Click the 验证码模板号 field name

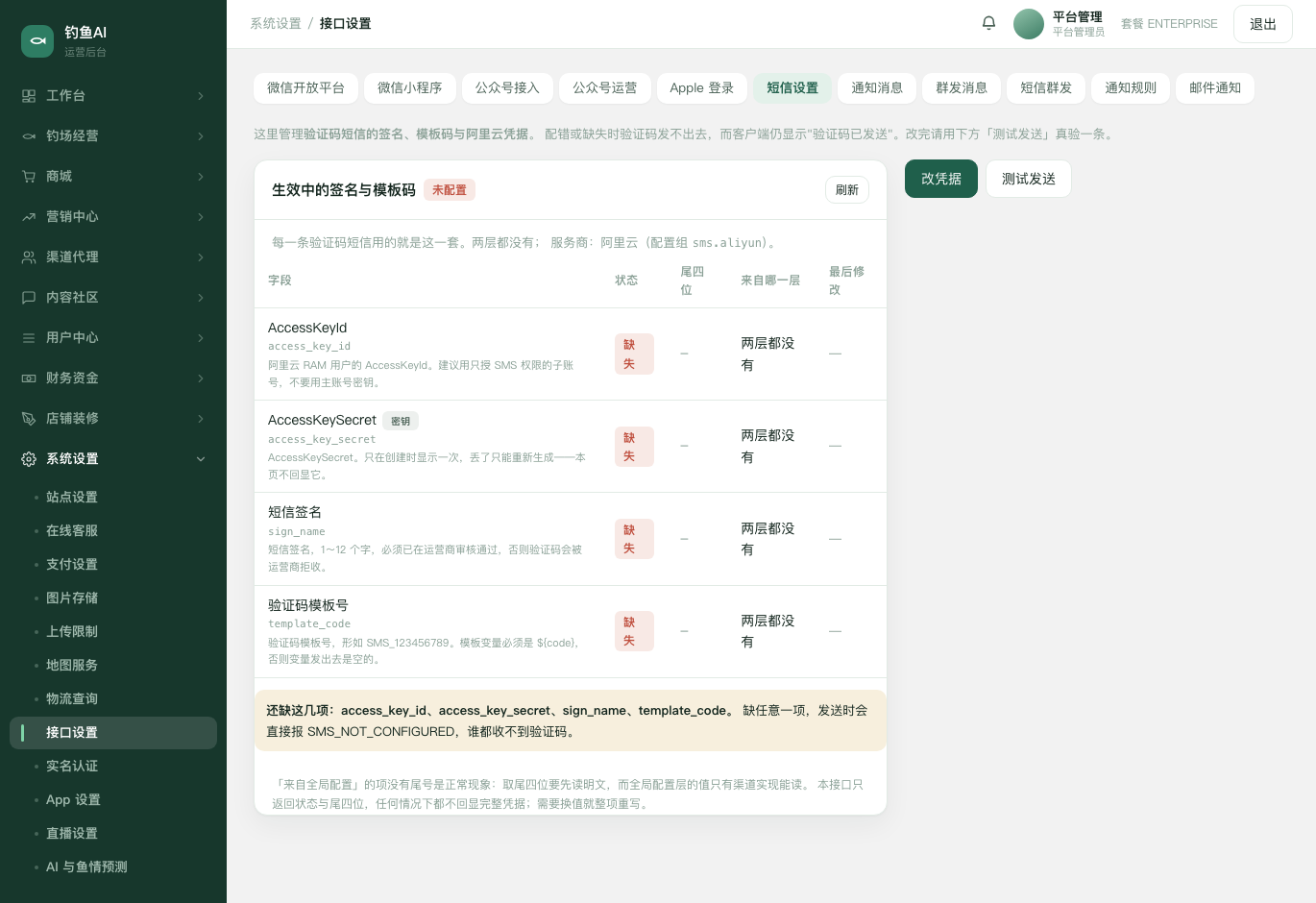point(308,605)
